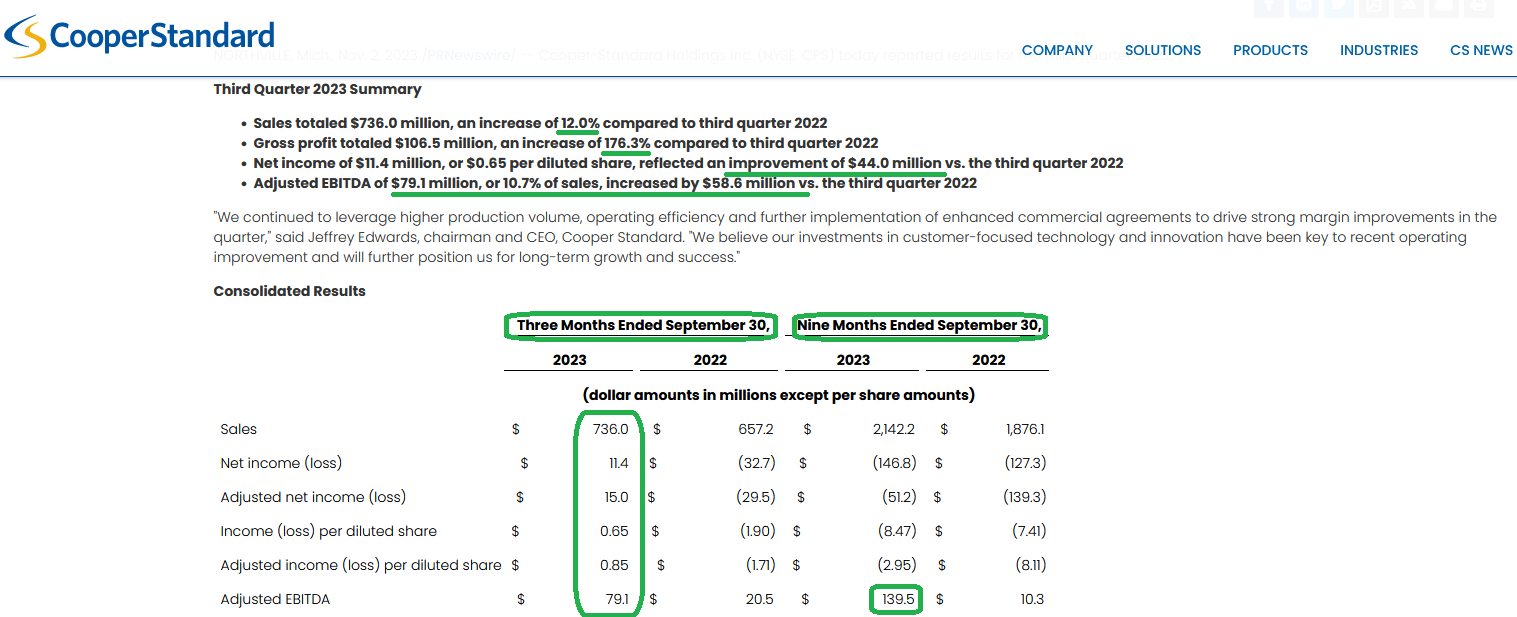Image resolution: width=1517 pixels, height=617 pixels.
Task: Share via the faded Twitter icon
Action: point(1339,7)
